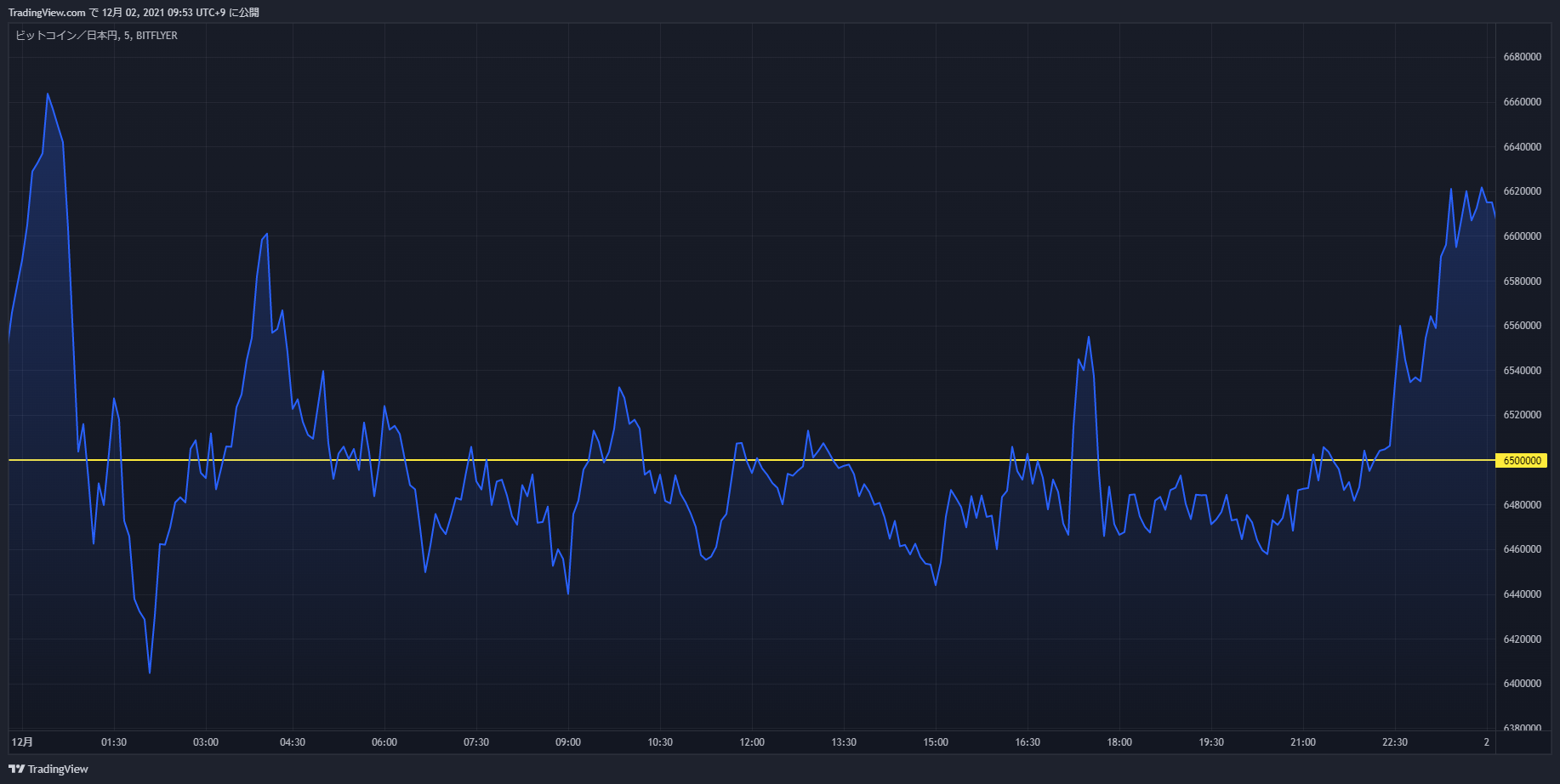Image resolution: width=1560 pixels, height=784 pixels.
Task: Click the yellow 6500000 price label
Action: (x=1522, y=460)
